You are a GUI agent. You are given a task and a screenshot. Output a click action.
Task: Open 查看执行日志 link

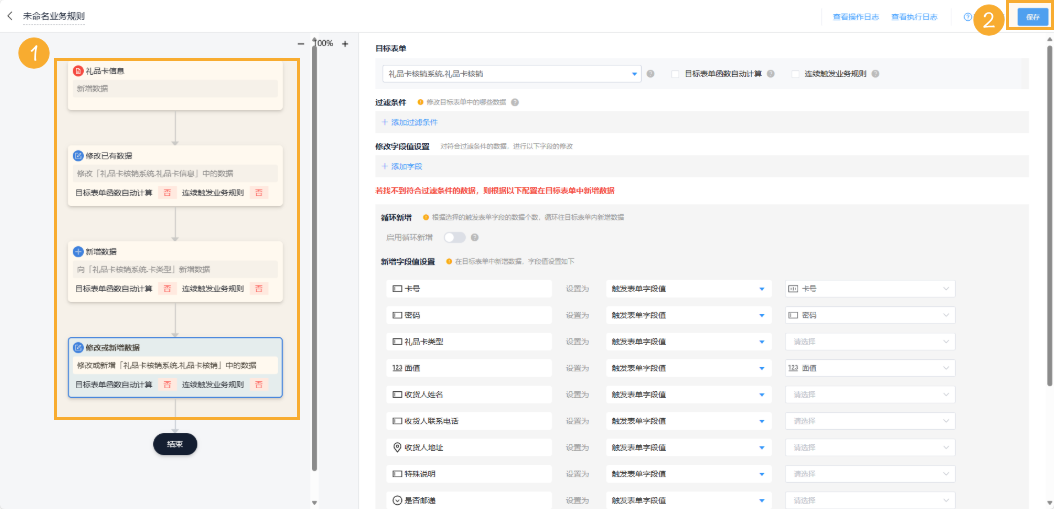coord(914,17)
